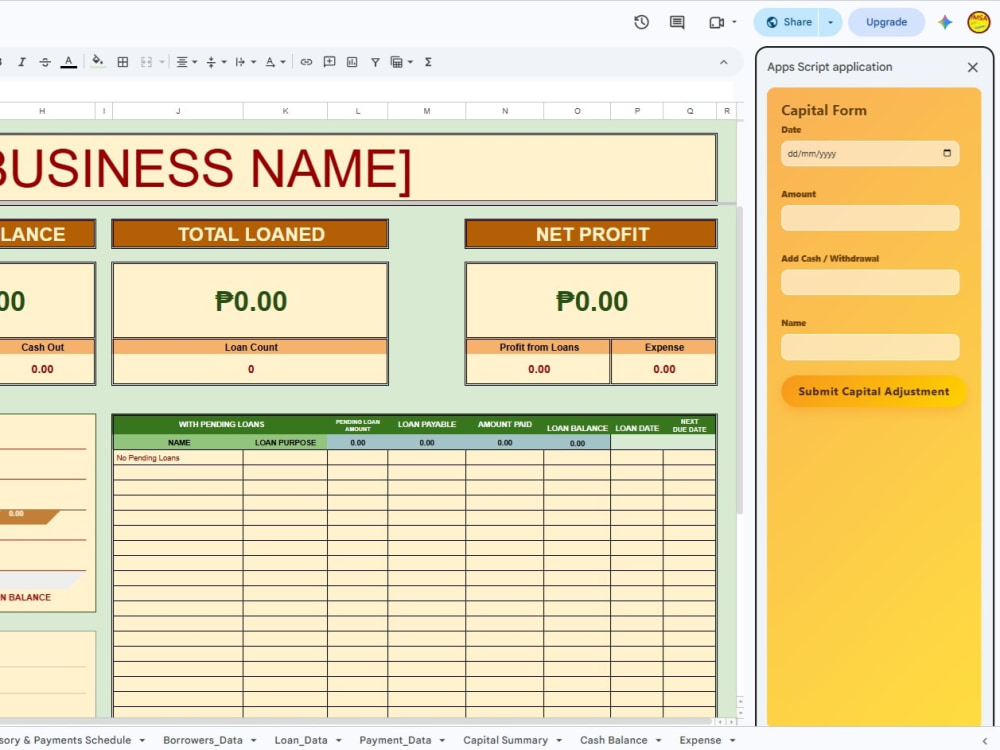The height and width of the screenshot is (750, 1000).
Task: Open the text rotation dropdown
Action: [275, 62]
